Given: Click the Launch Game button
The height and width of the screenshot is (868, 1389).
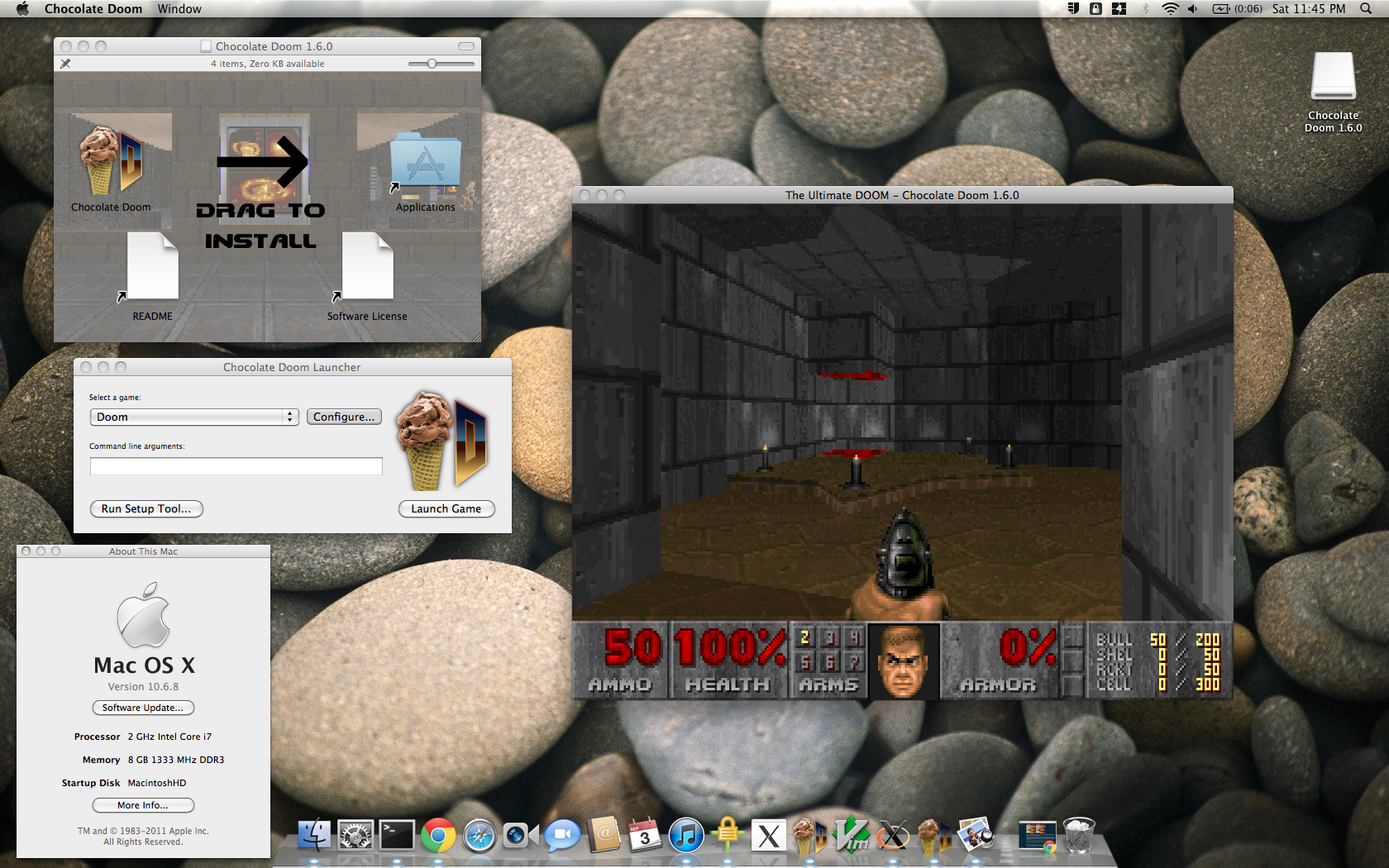Looking at the screenshot, I should (446, 508).
